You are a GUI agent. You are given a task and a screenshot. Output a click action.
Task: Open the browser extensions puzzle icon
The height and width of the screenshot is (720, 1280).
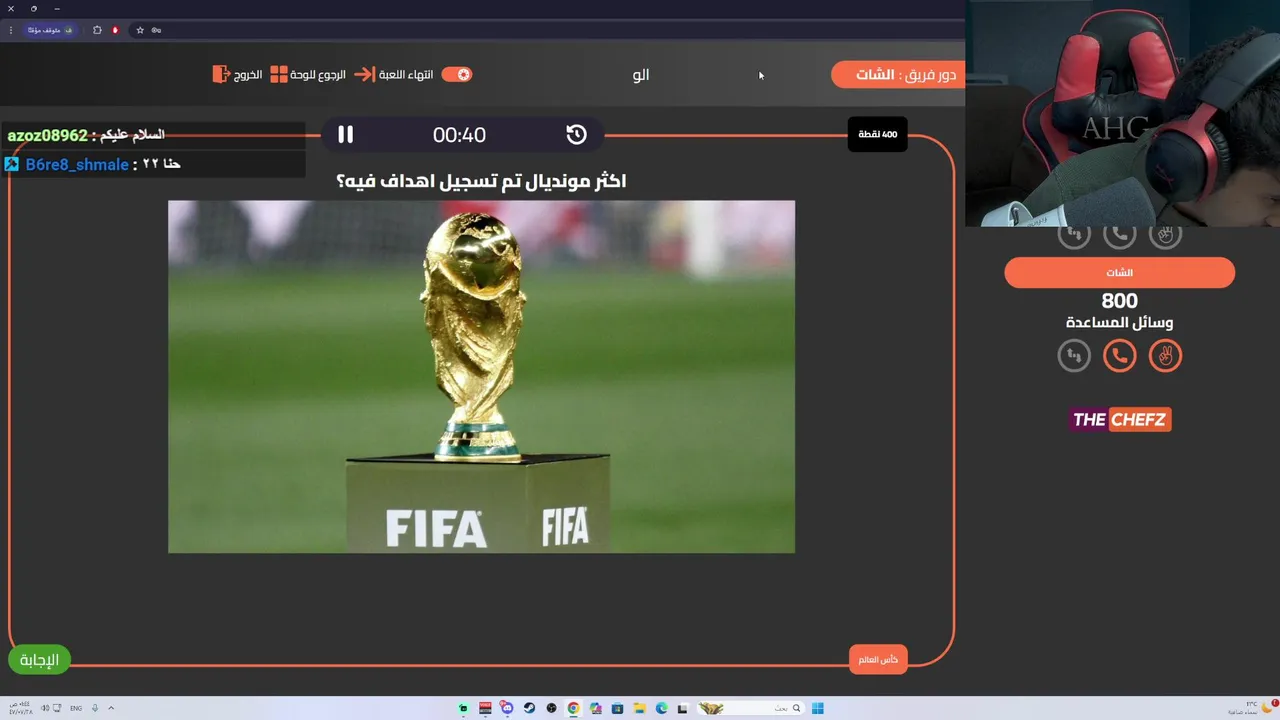click(x=97, y=30)
